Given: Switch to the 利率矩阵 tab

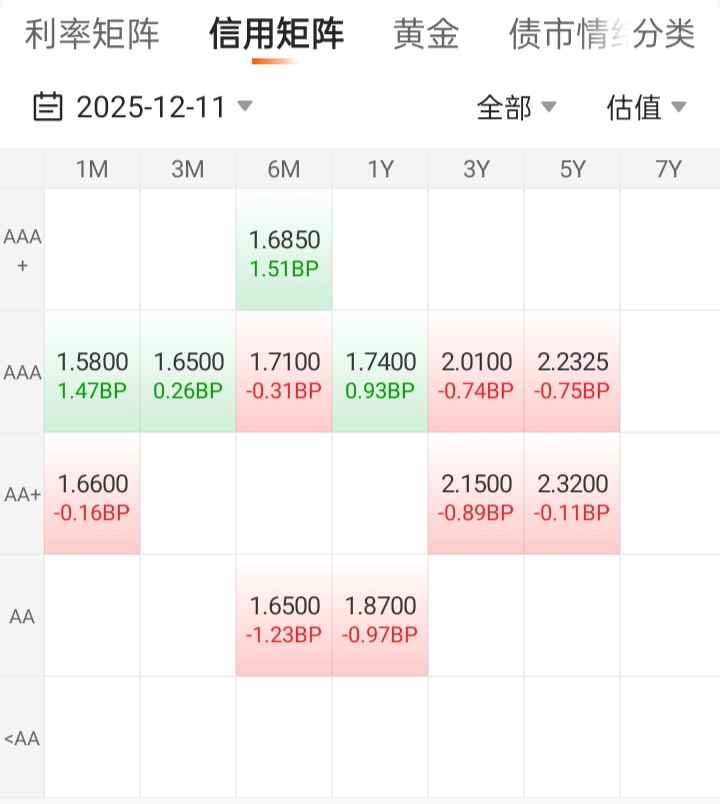Looking at the screenshot, I should point(92,34).
